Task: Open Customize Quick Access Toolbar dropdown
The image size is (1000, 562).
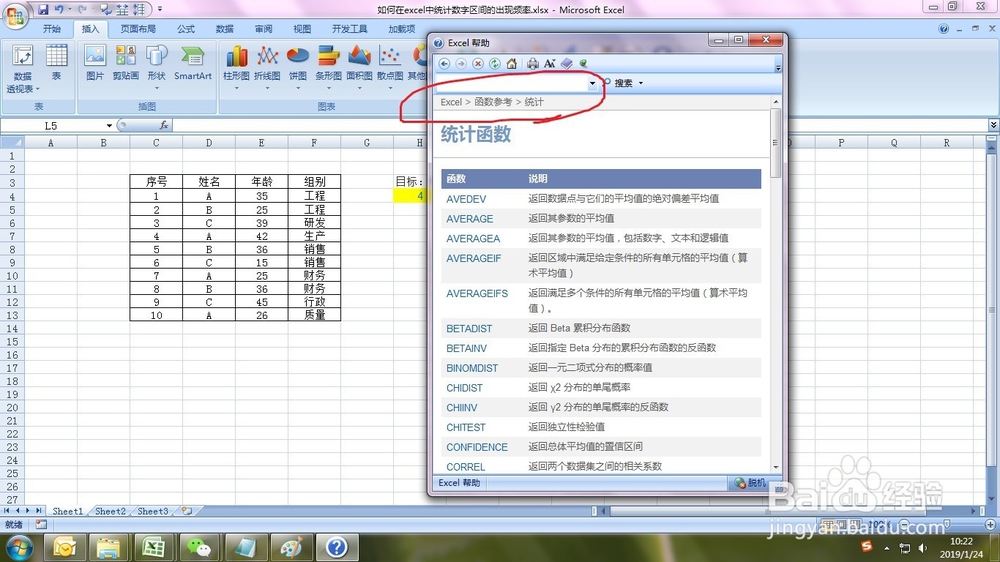Action: 160,9
